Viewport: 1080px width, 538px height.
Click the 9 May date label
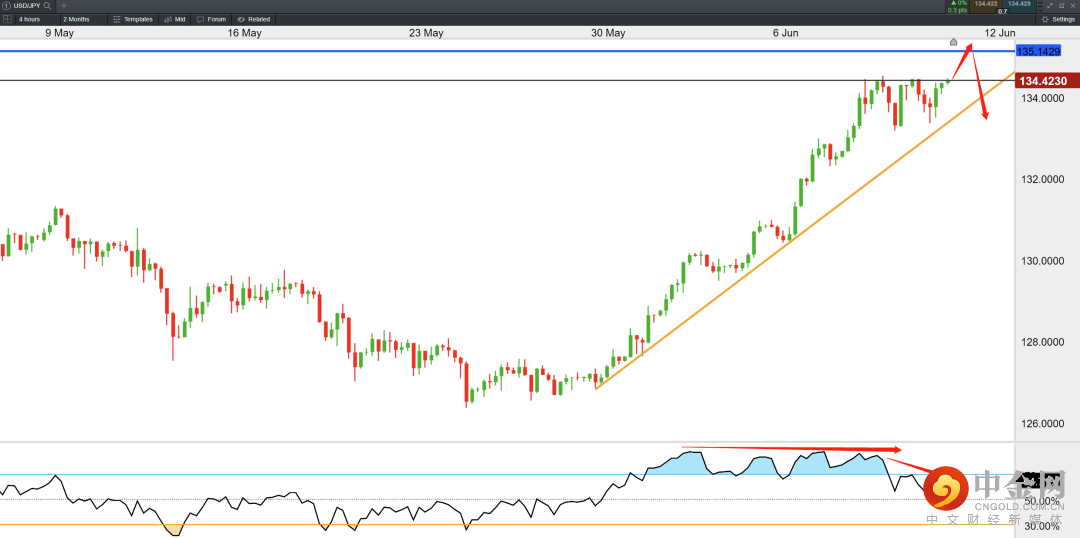(60, 32)
